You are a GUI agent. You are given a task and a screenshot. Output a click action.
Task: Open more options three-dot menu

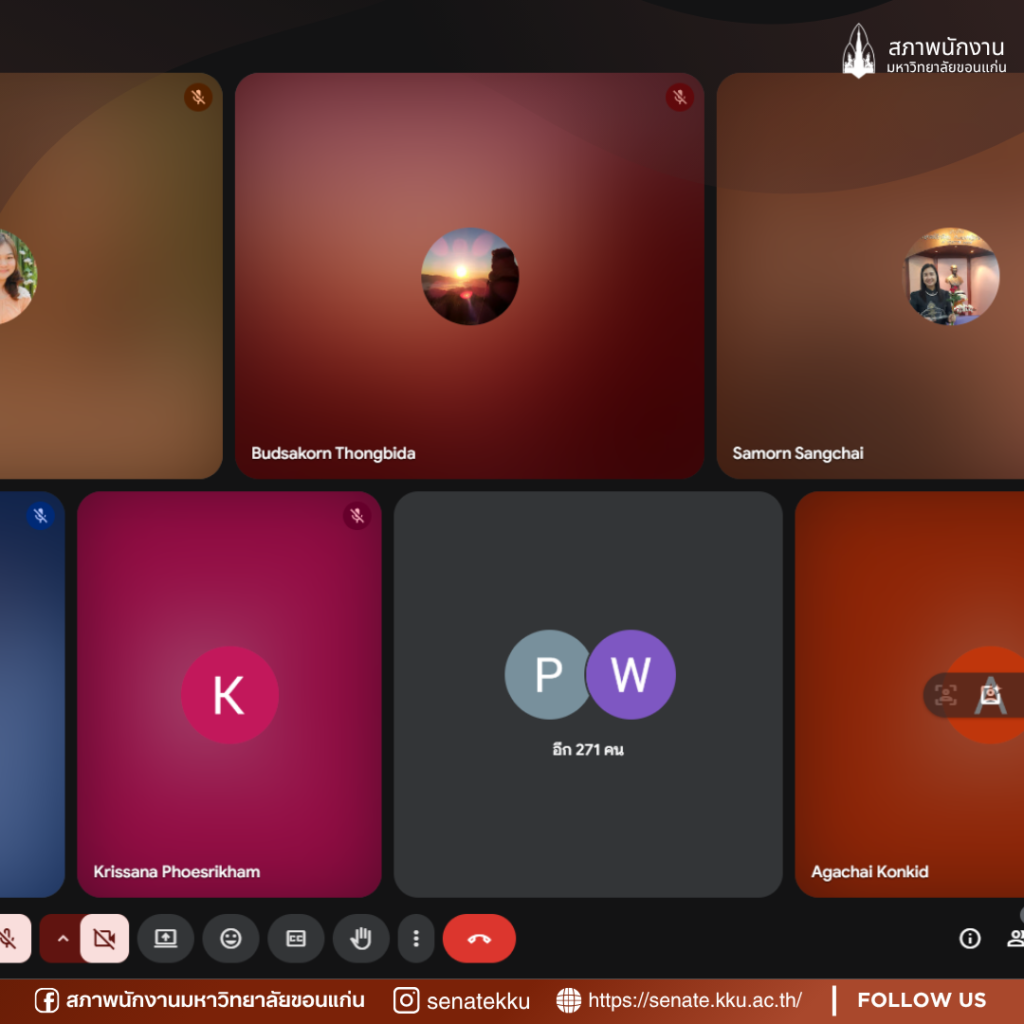(416, 938)
